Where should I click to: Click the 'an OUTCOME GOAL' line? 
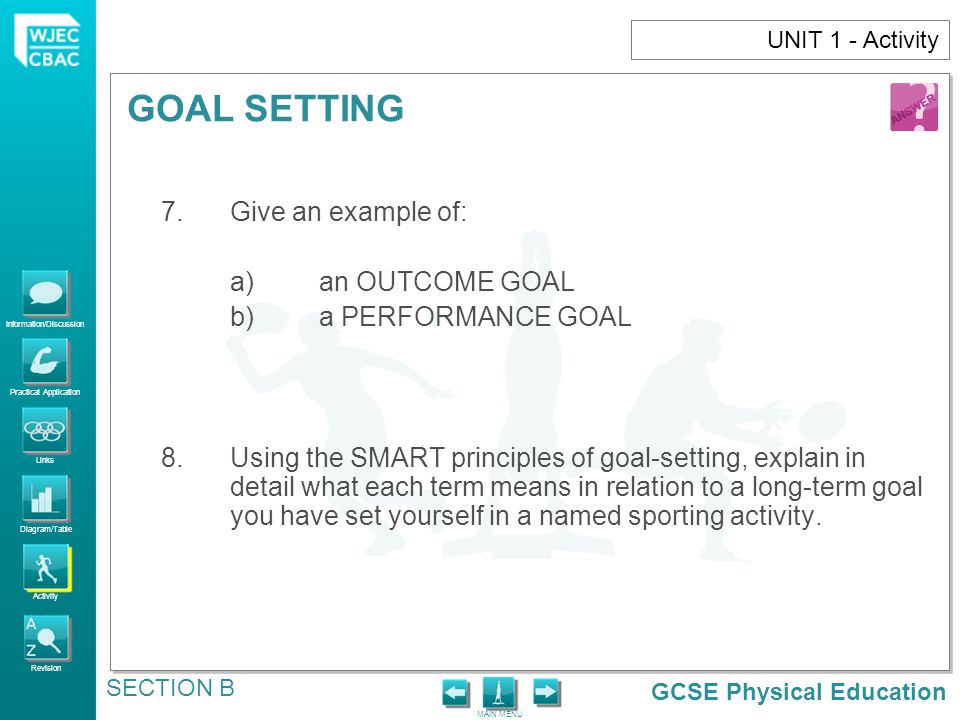(446, 282)
